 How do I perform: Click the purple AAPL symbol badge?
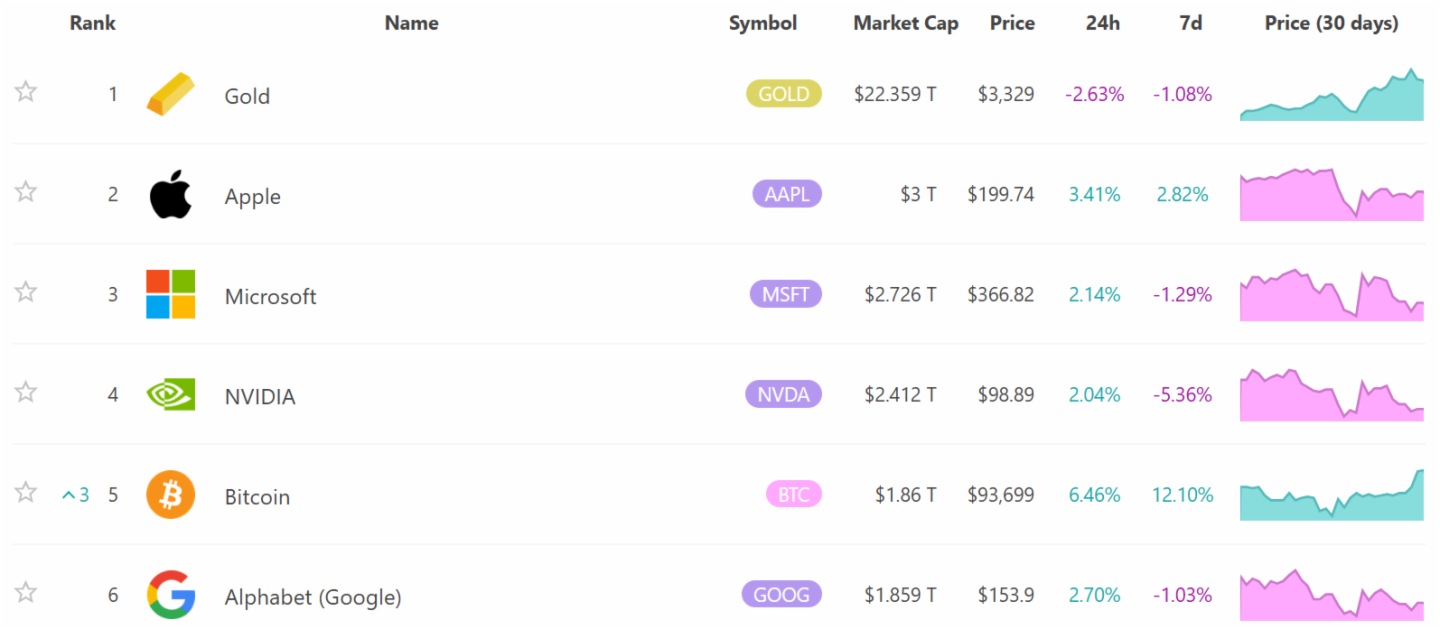787,194
